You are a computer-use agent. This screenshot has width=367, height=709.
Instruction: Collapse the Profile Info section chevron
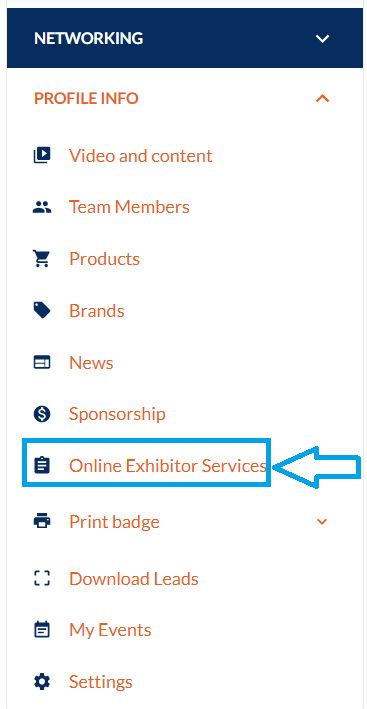tap(322, 98)
